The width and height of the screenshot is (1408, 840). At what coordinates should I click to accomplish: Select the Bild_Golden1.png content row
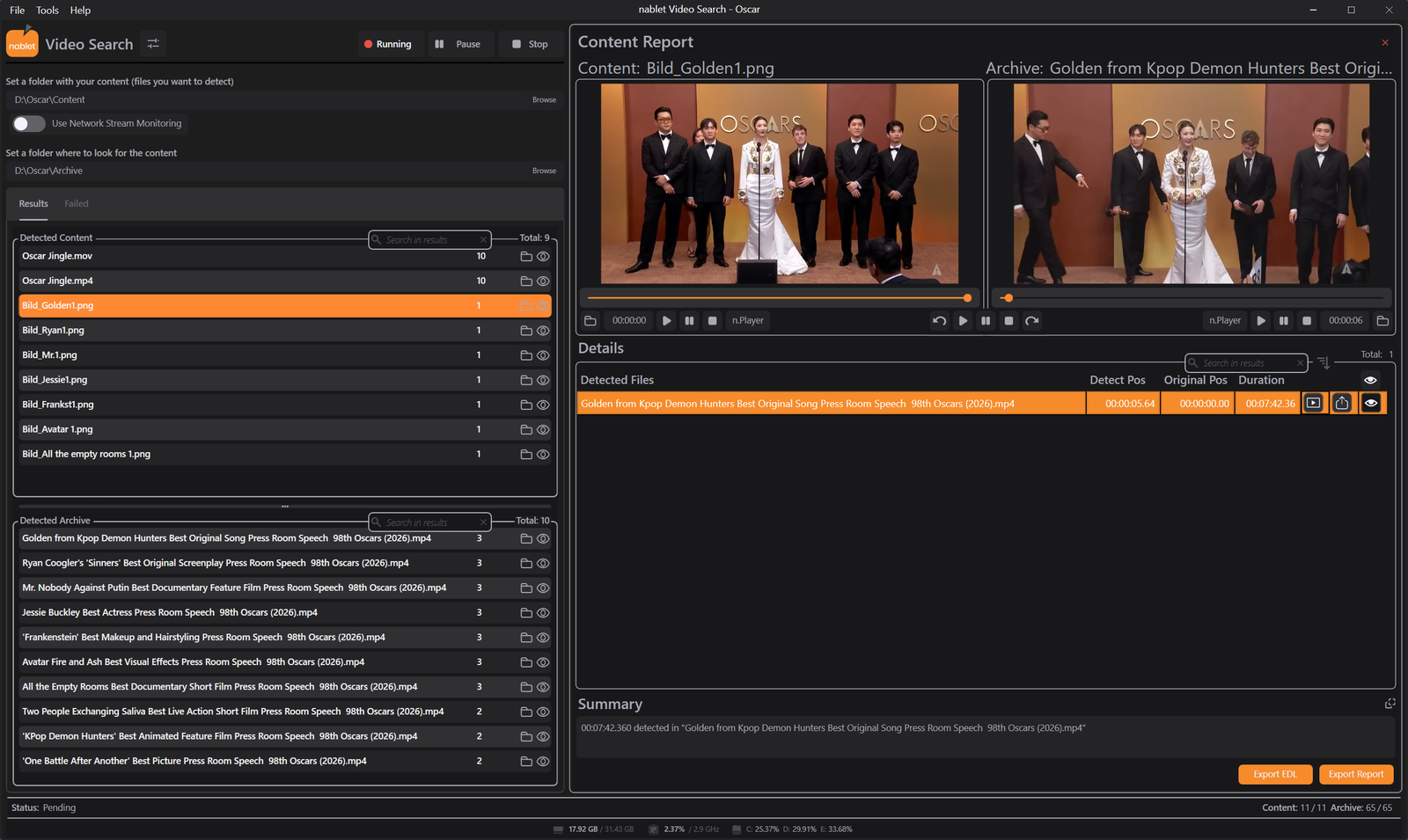(x=285, y=306)
